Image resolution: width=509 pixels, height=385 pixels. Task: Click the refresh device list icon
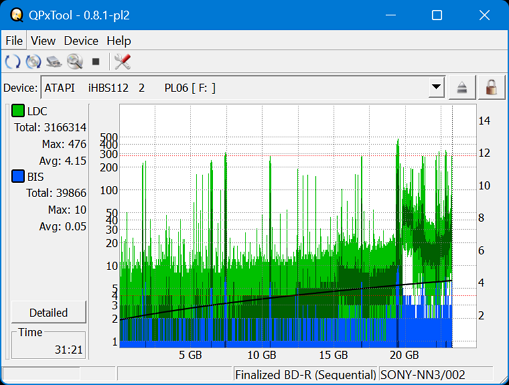click(x=13, y=62)
